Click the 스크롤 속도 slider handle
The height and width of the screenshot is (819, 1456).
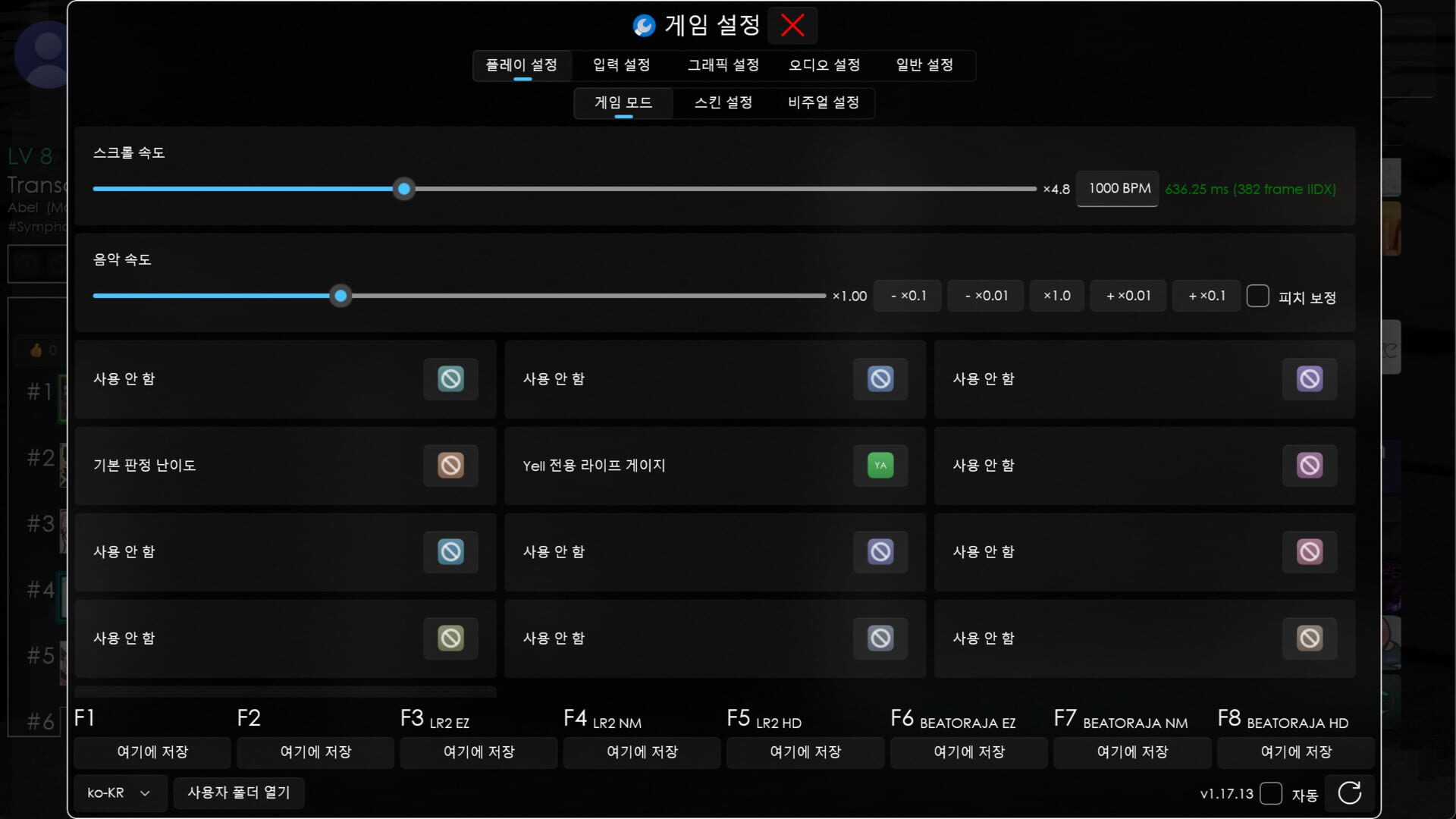coord(404,189)
